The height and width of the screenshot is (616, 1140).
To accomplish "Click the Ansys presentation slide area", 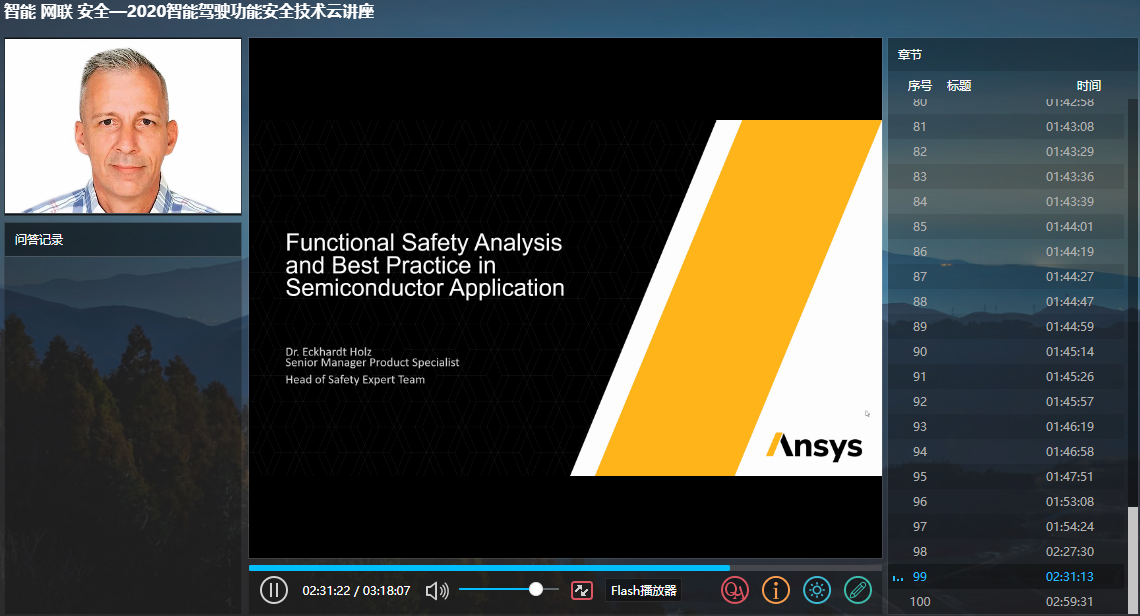I will 565,298.
